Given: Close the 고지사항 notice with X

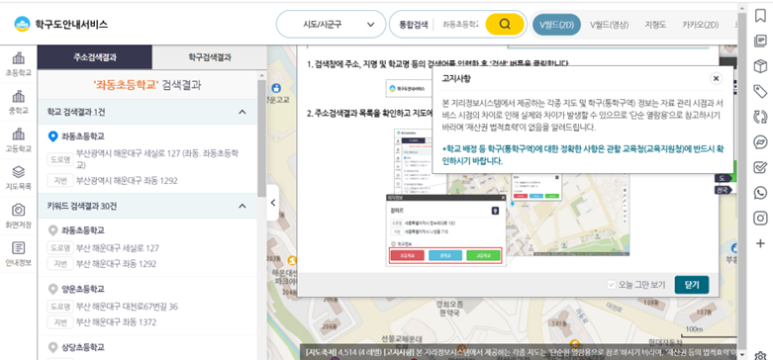Looking at the screenshot, I should (x=716, y=78).
